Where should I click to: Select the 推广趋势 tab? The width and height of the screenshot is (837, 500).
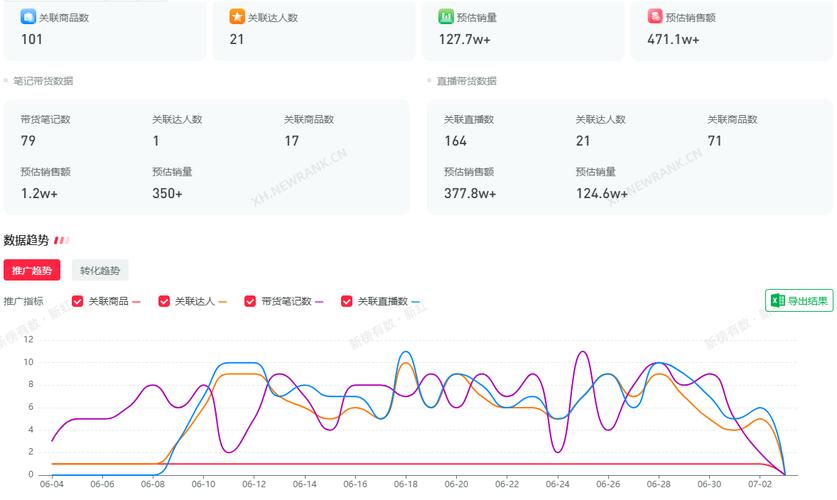(x=32, y=270)
